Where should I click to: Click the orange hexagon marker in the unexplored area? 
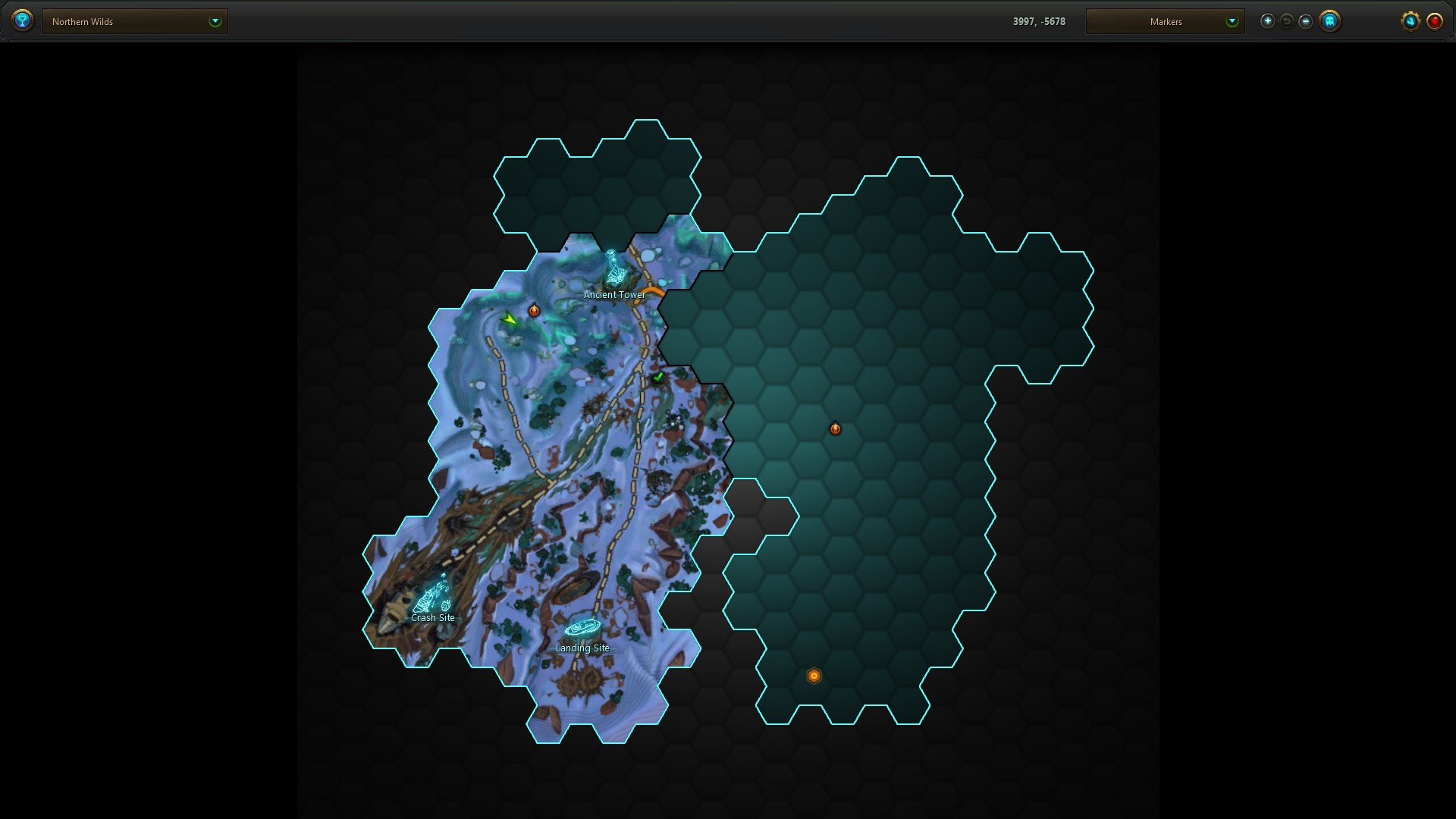pos(814,676)
